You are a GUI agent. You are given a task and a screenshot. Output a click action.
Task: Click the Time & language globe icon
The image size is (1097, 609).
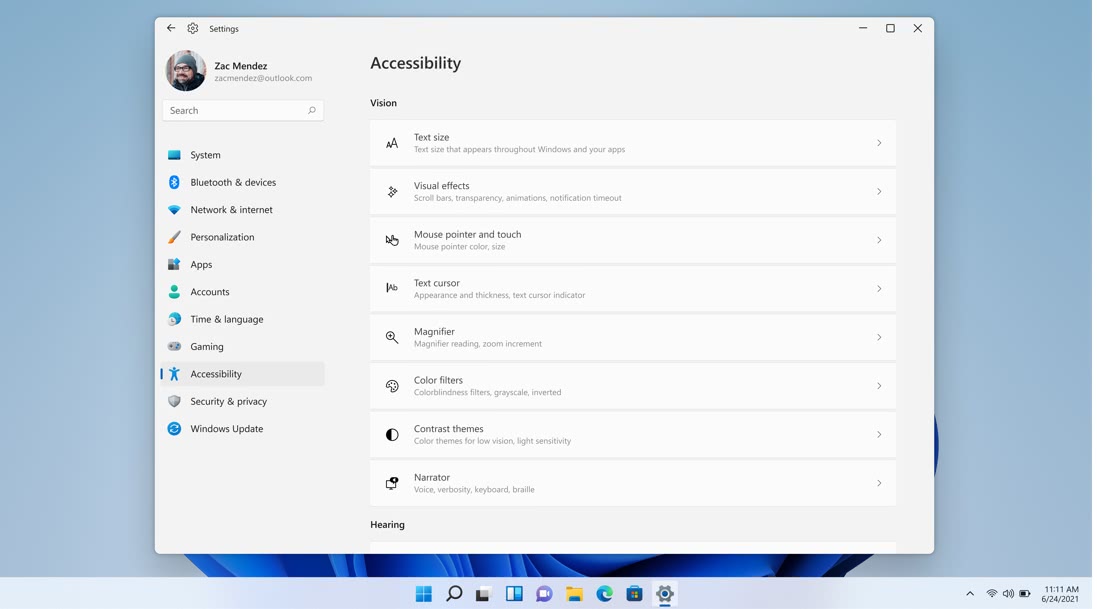[174, 318]
